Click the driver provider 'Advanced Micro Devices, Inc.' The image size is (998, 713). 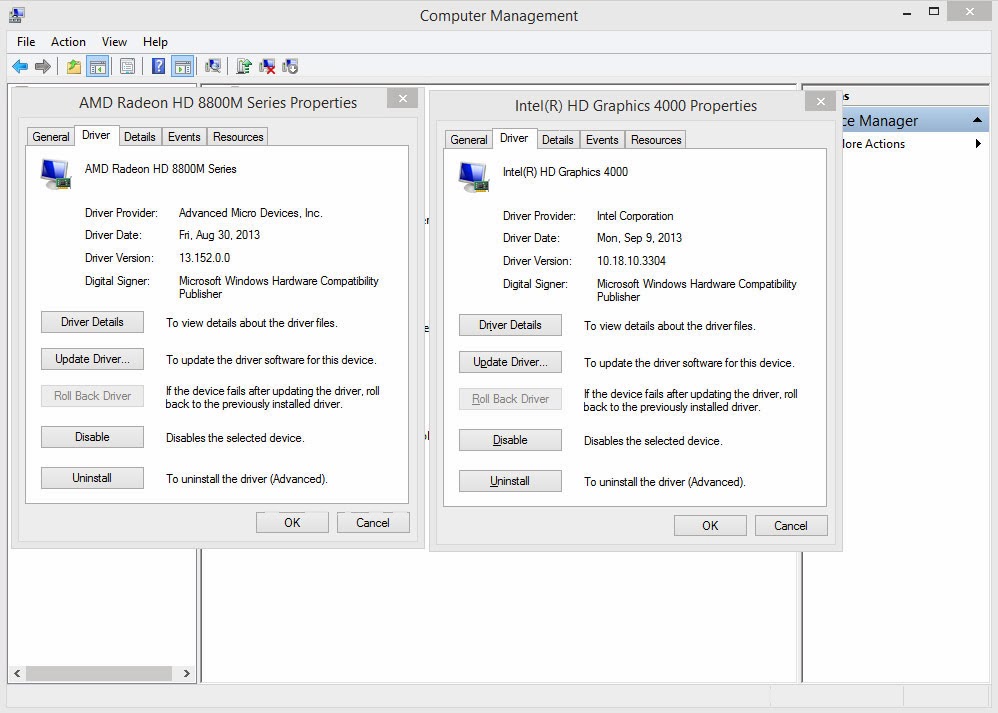[x=251, y=213]
